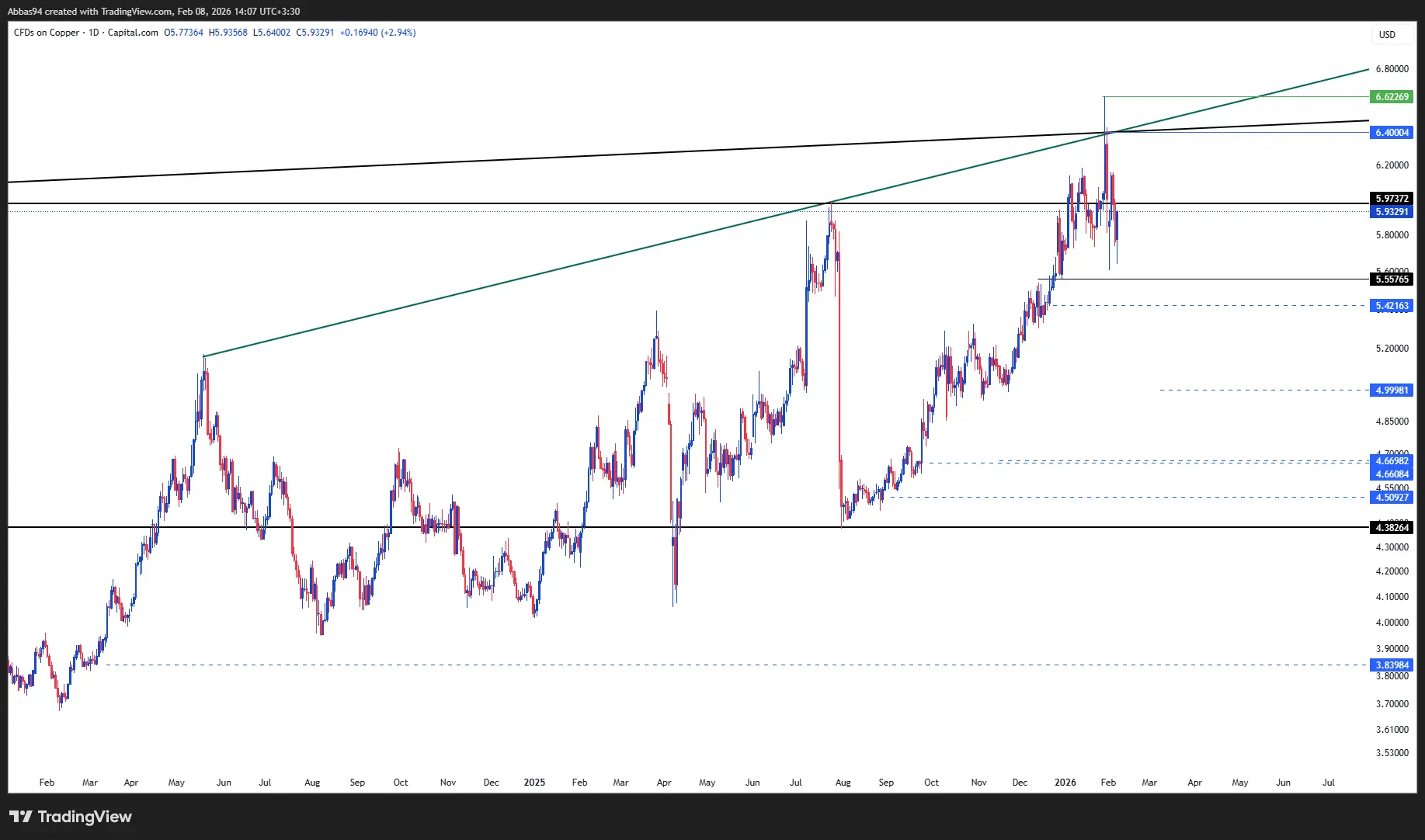1425x840 pixels.
Task: Select the 5.55765 support level label
Action: (1392, 279)
